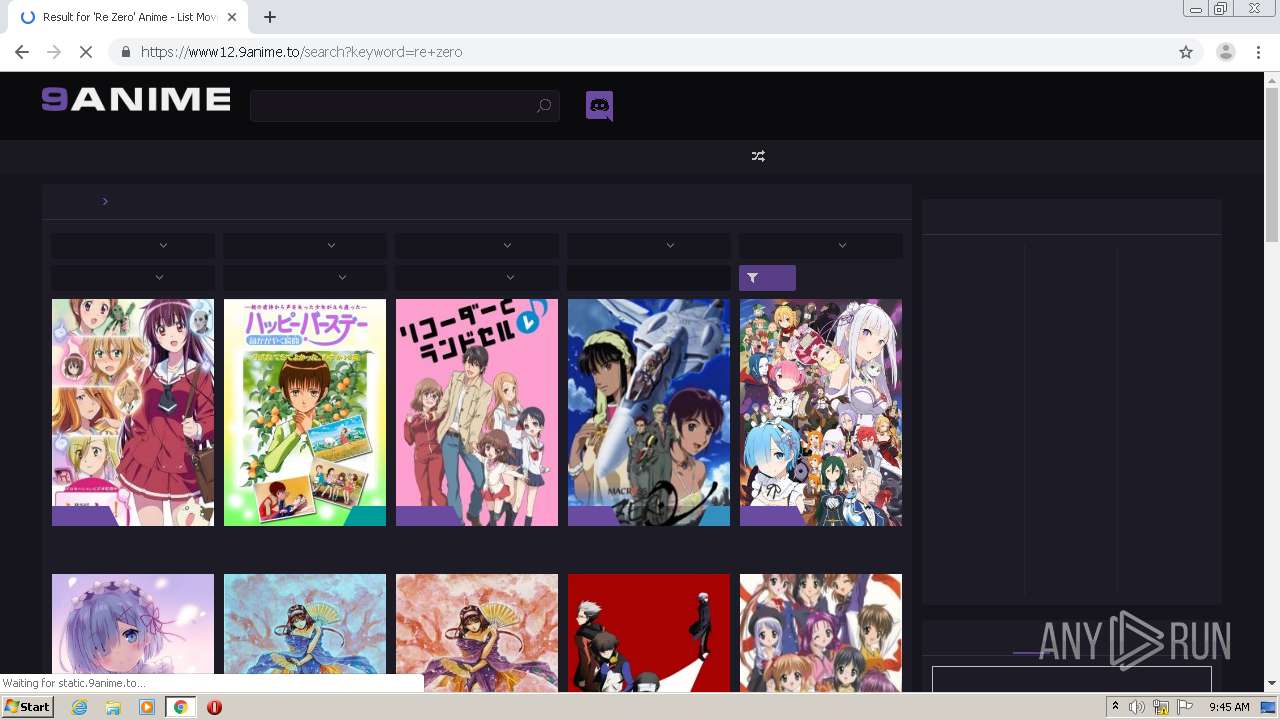Viewport: 1280px width, 720px height.
Task: Click the red Opera taskbar icon
Action: point(214,707)
